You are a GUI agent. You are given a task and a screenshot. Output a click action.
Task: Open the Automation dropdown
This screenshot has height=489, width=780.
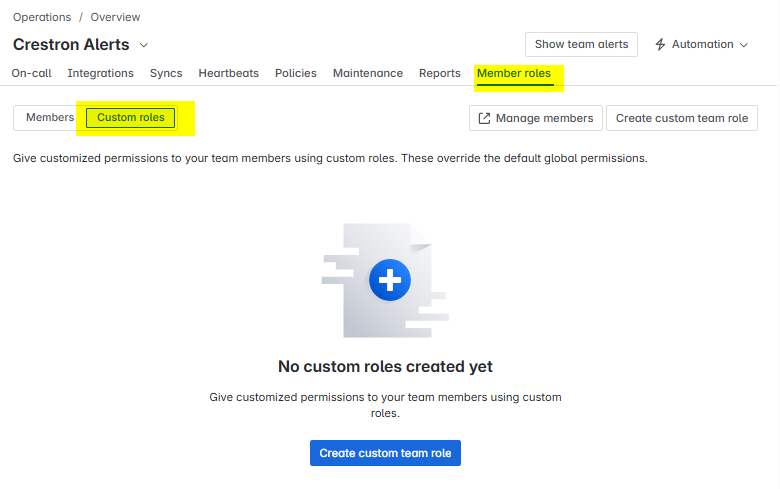[x=701, y=44]
